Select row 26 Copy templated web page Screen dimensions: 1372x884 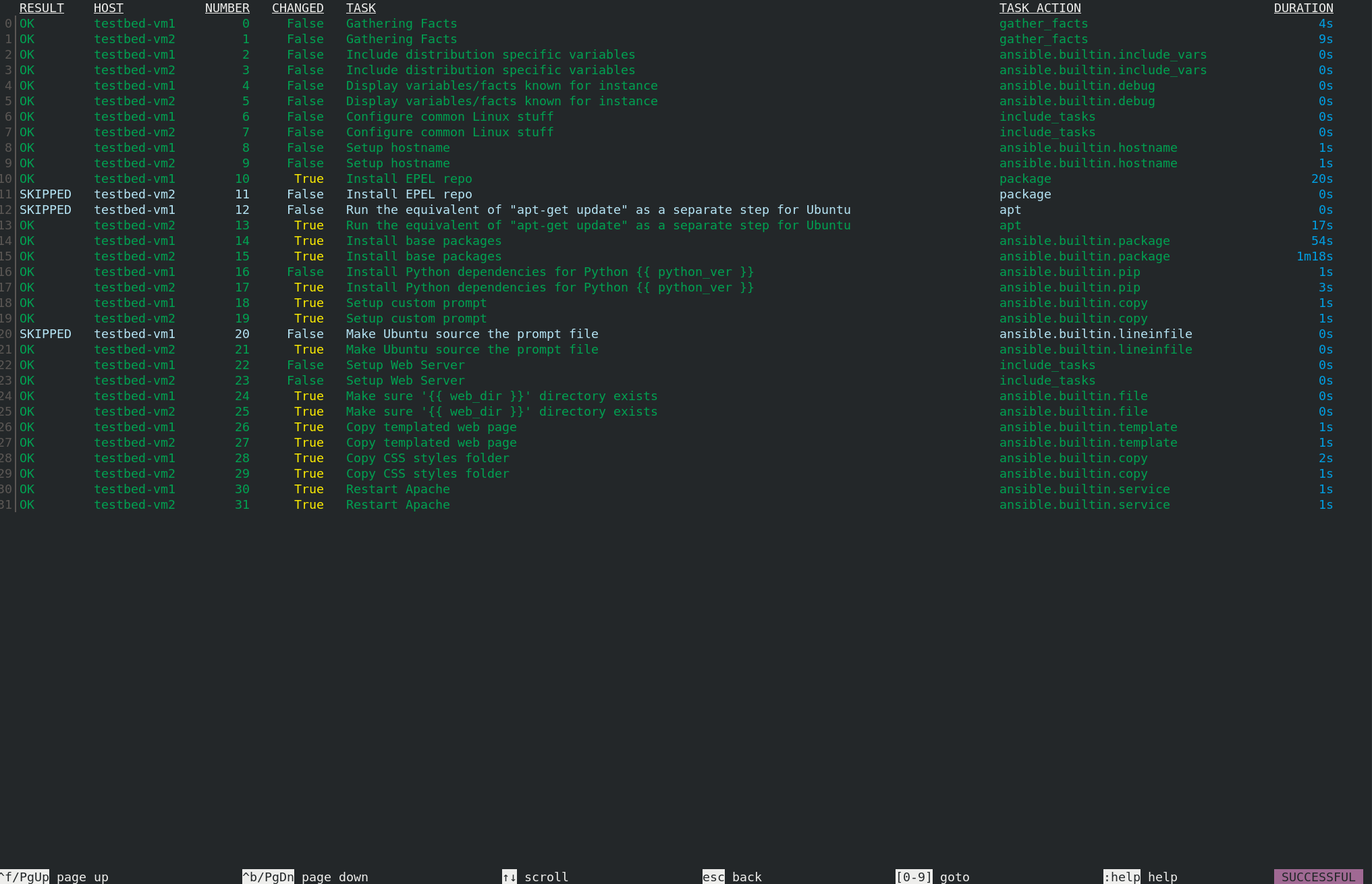click(431, 427)
